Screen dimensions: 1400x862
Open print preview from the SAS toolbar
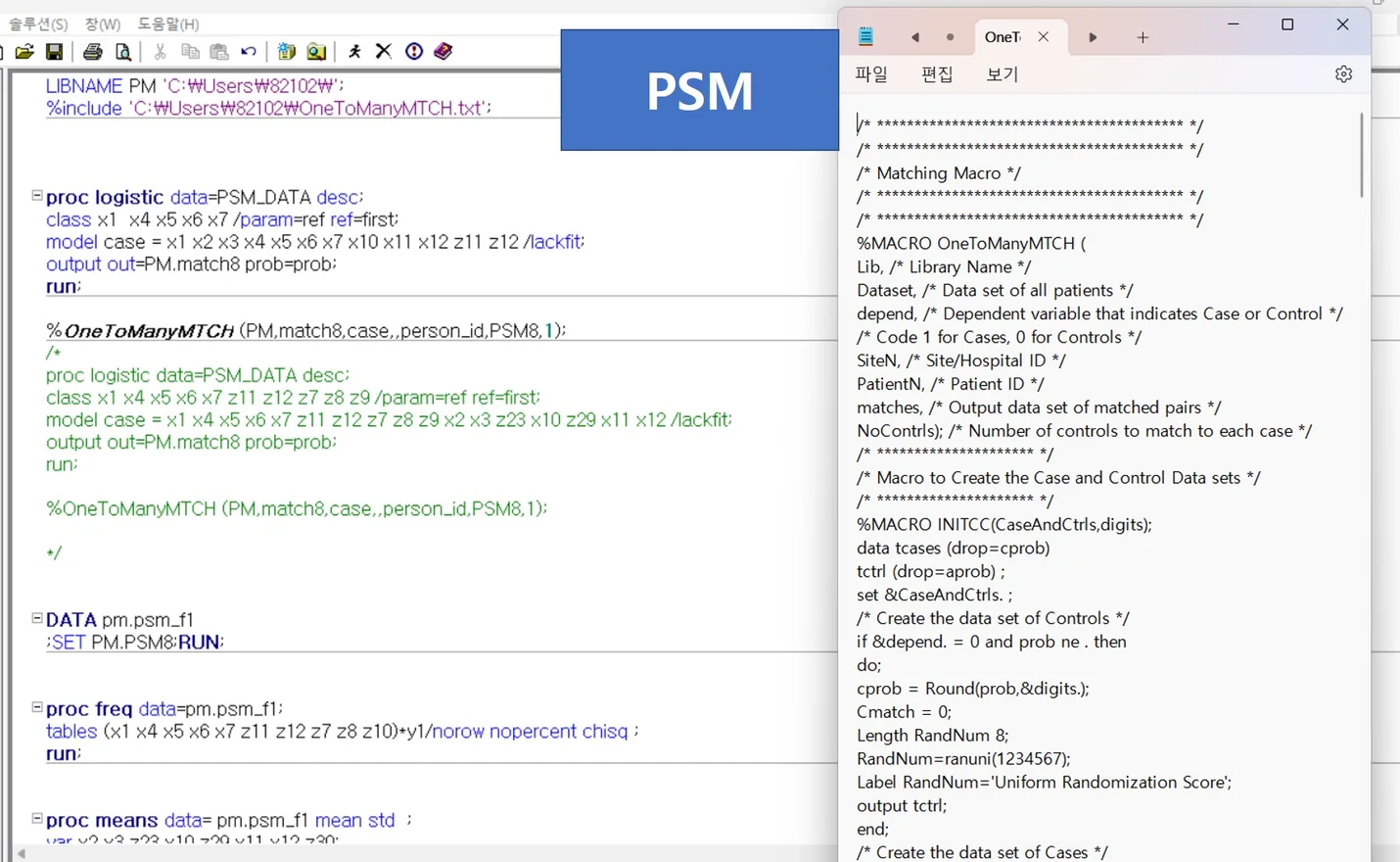point(123,51)
